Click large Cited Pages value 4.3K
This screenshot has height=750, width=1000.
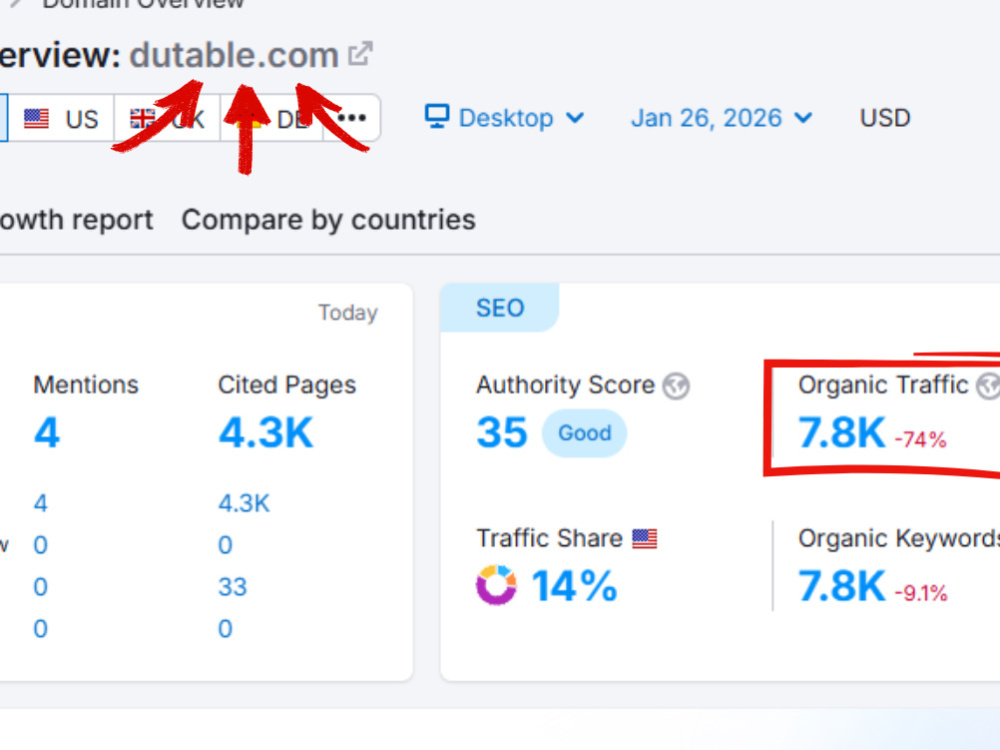point(266,433)
